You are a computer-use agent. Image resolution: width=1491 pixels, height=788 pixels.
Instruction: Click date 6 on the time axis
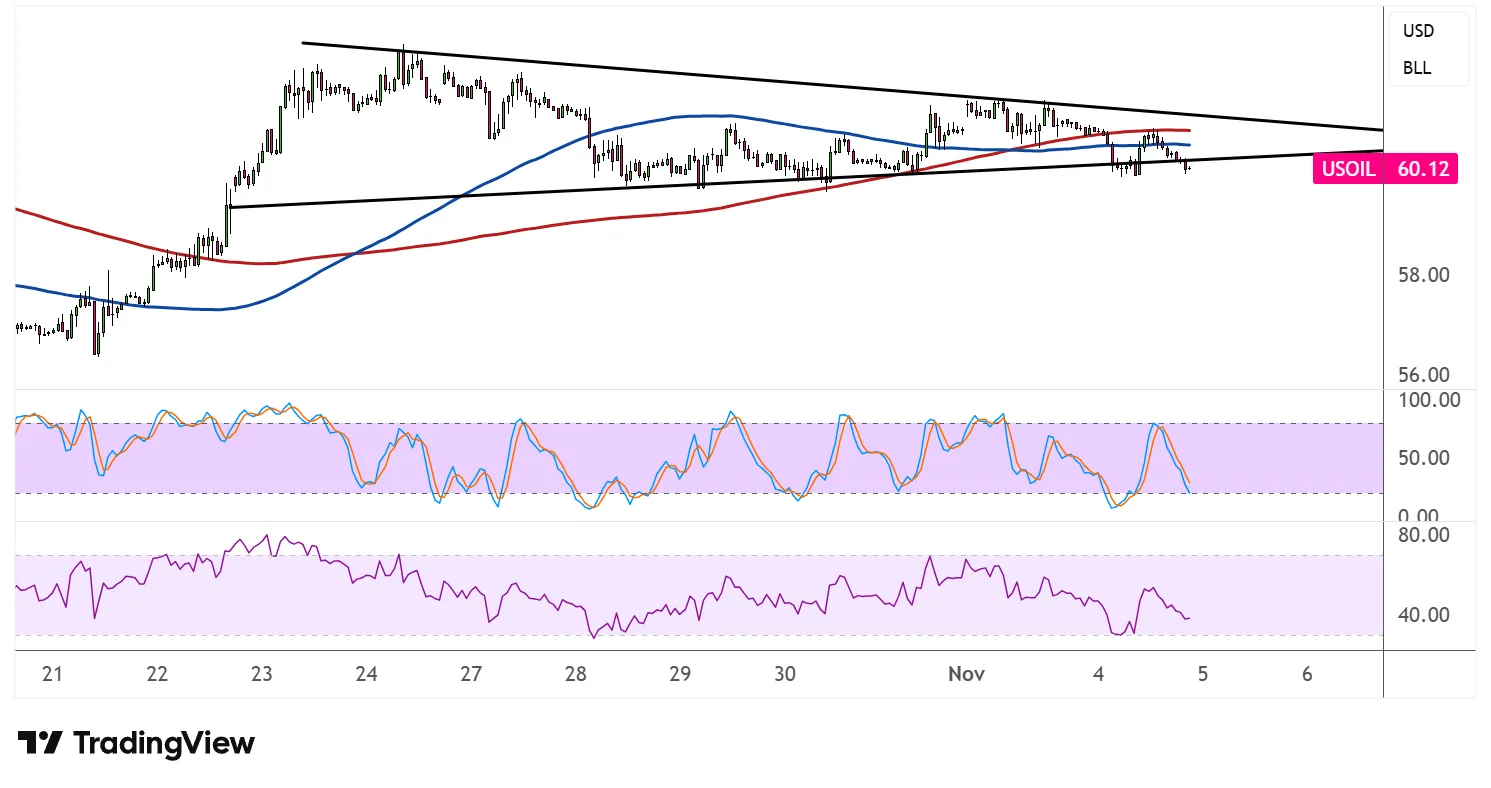1307,674
